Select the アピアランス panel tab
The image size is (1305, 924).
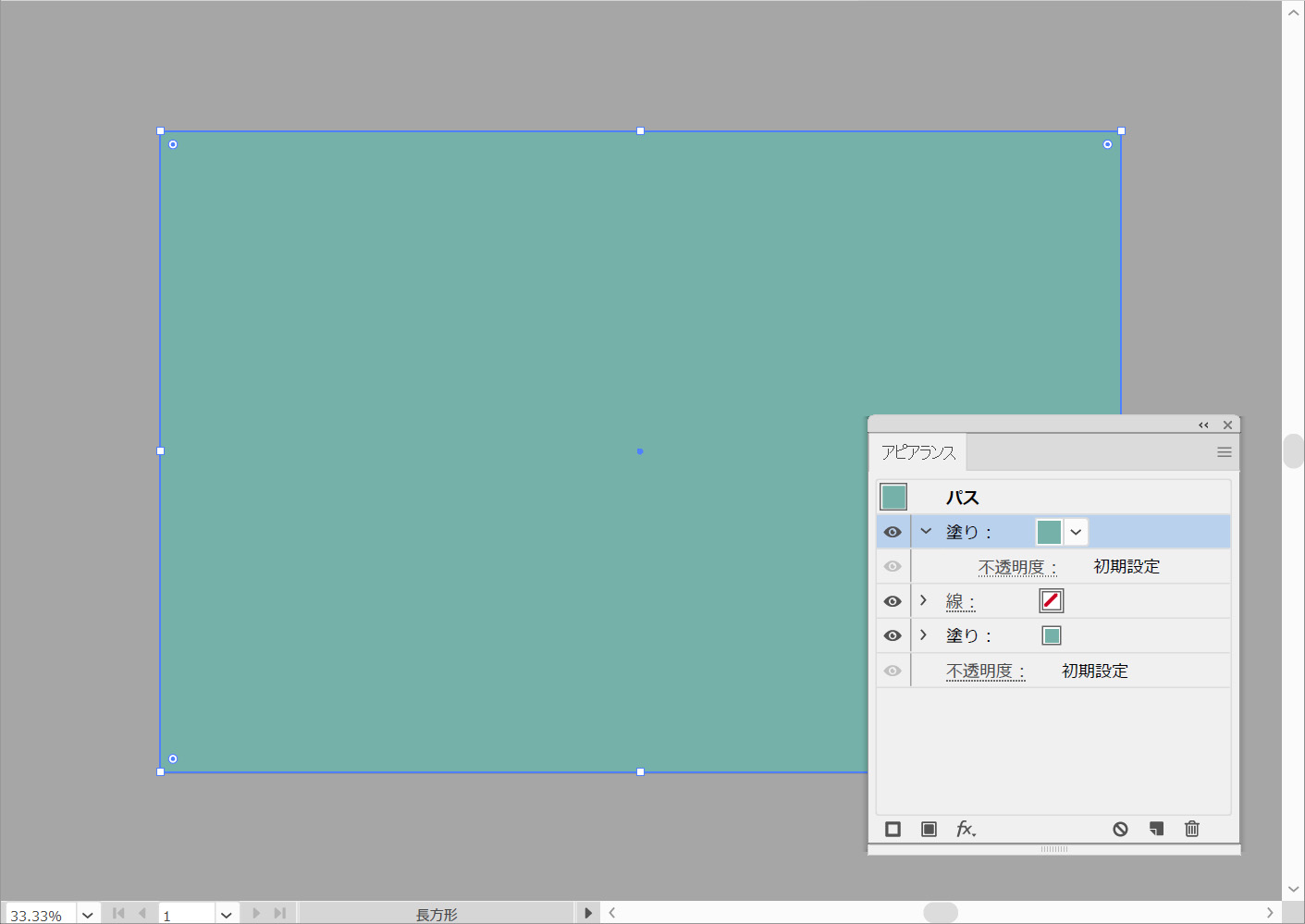coord(917,452)
